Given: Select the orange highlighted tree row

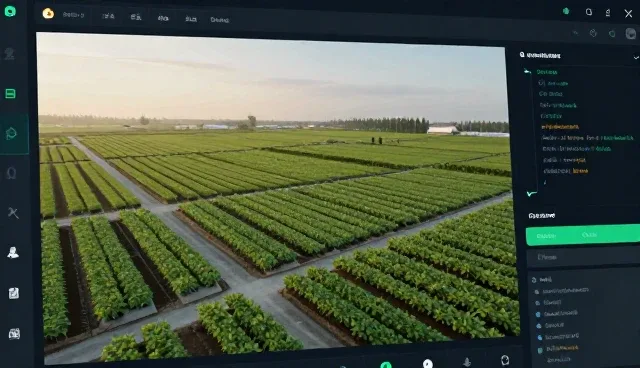Looking at the screenshot, I should tap(560, 127).
